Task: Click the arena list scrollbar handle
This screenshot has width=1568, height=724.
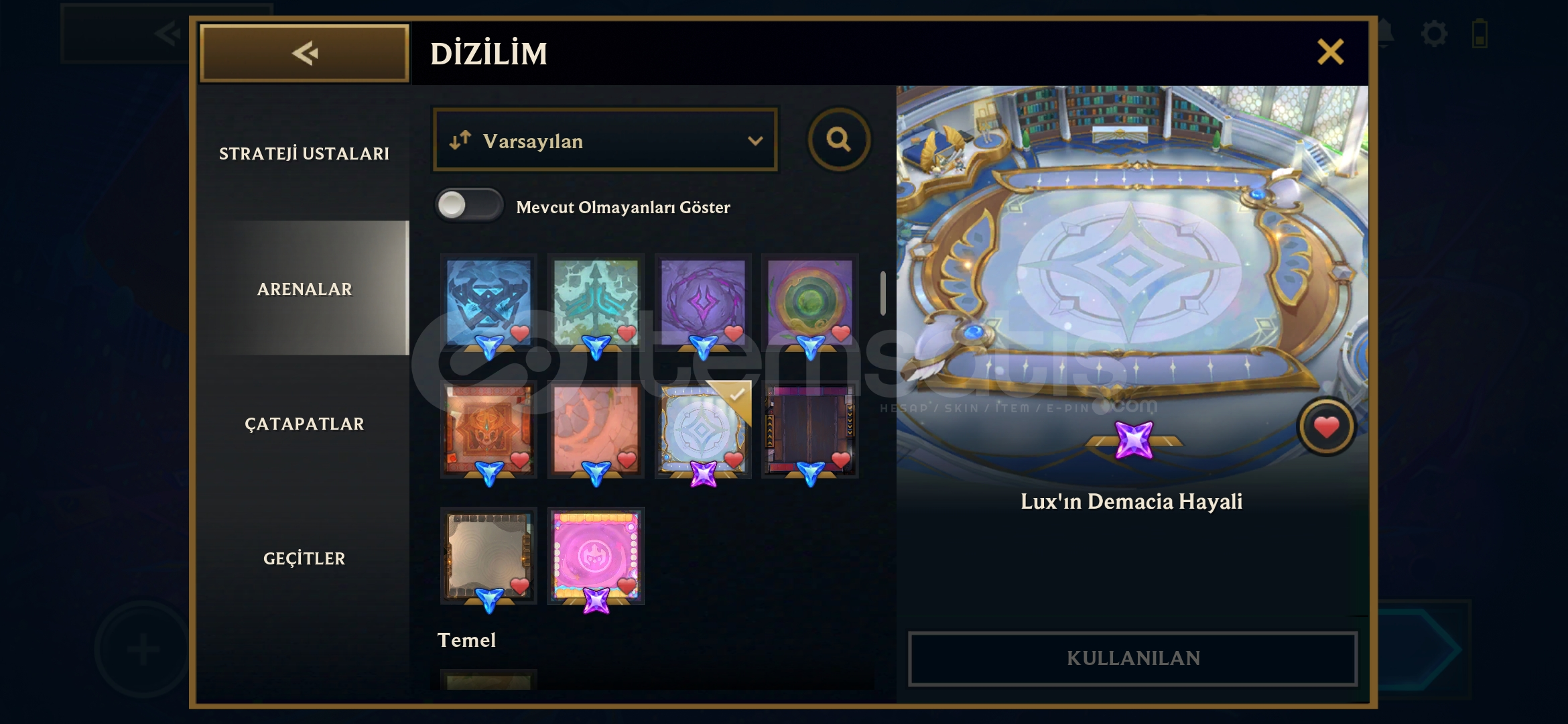Action: point(883,293)
